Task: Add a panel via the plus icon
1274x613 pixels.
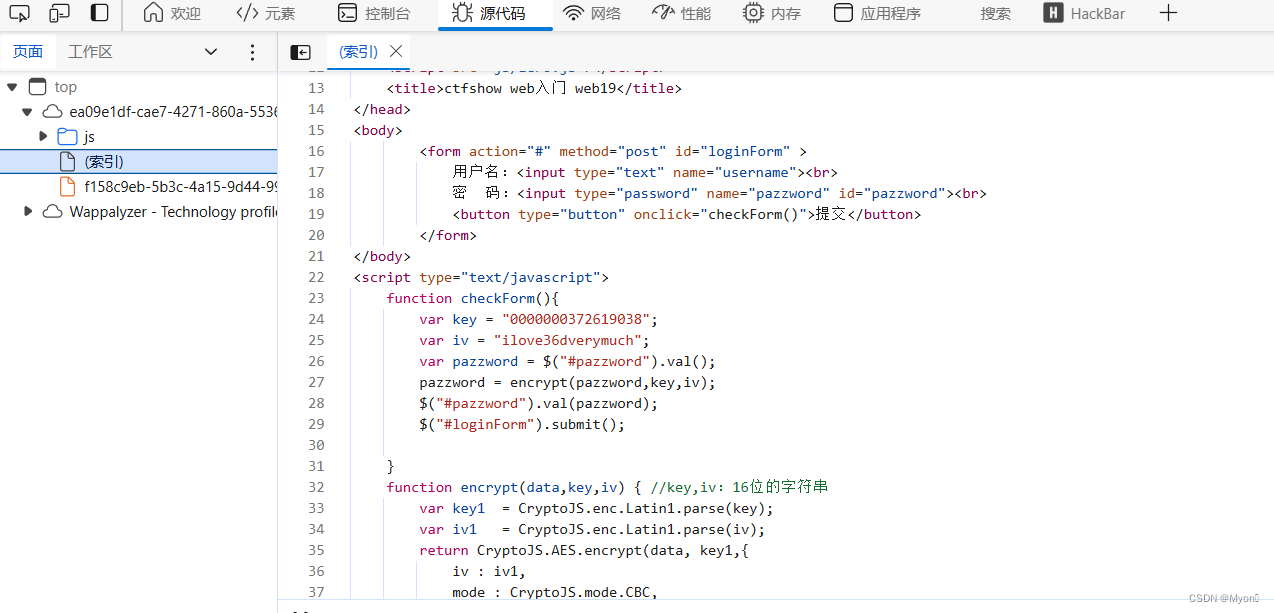Action: [1168, 14]
